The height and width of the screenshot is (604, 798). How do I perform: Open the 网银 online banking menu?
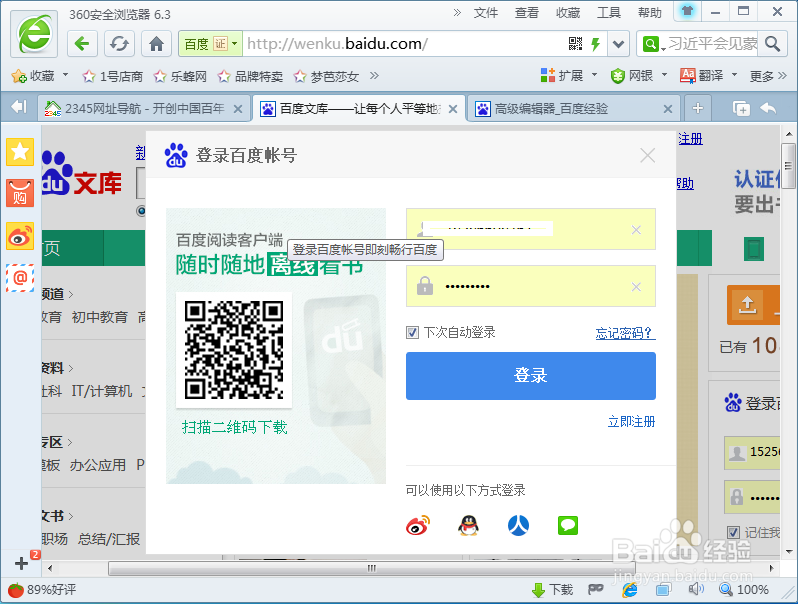639,76
